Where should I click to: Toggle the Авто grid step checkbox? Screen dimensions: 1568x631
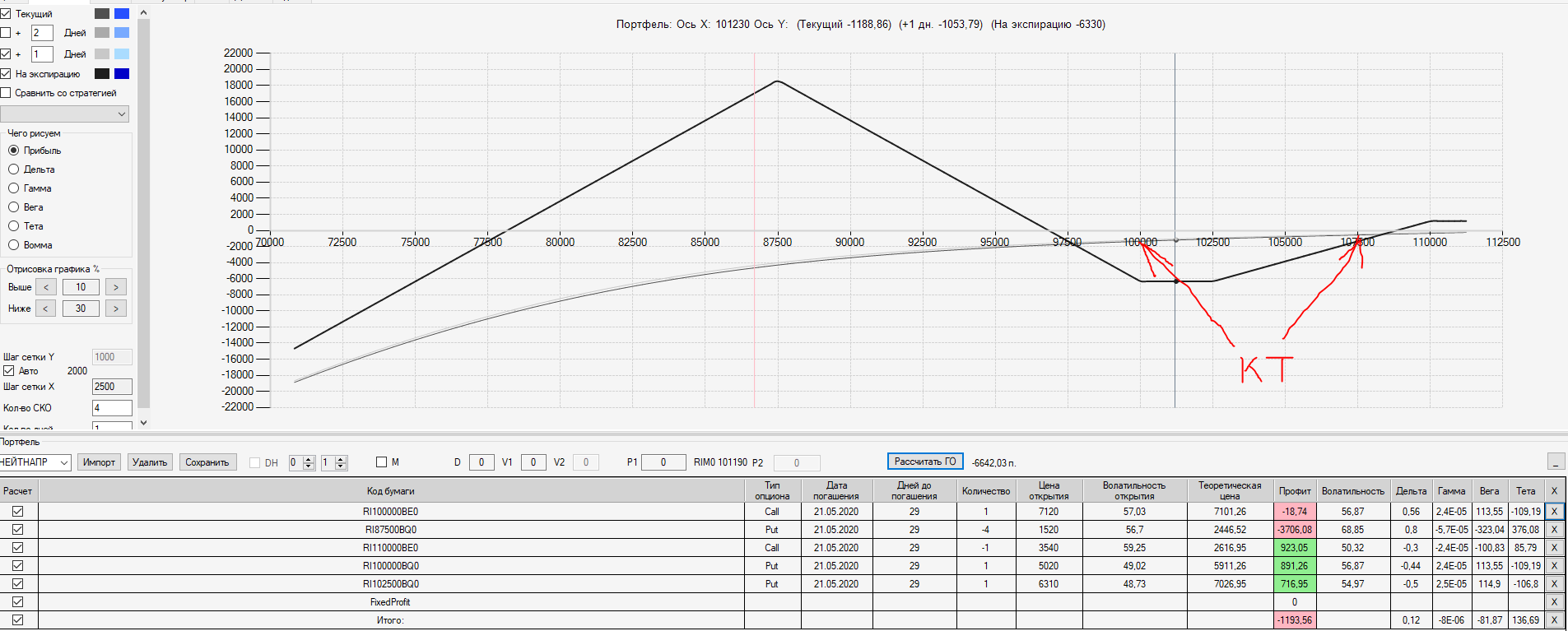pyautogui.click(x=9, y=371)
